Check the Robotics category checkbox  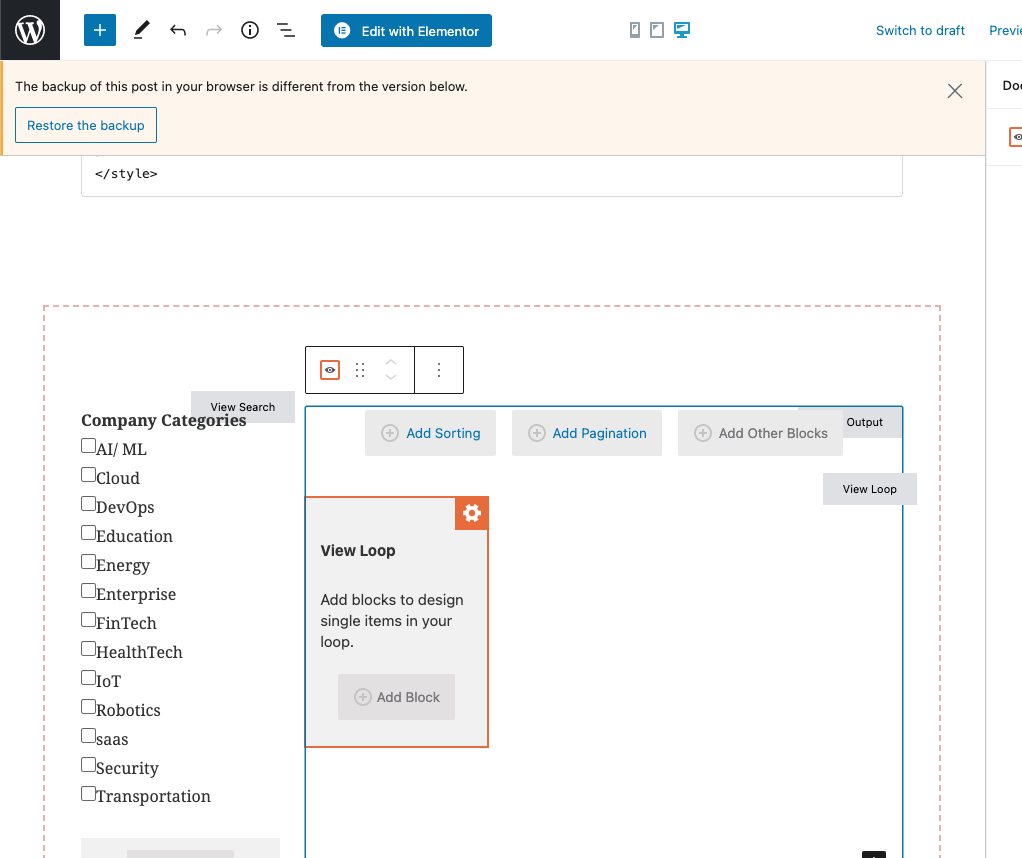point(89,707)
